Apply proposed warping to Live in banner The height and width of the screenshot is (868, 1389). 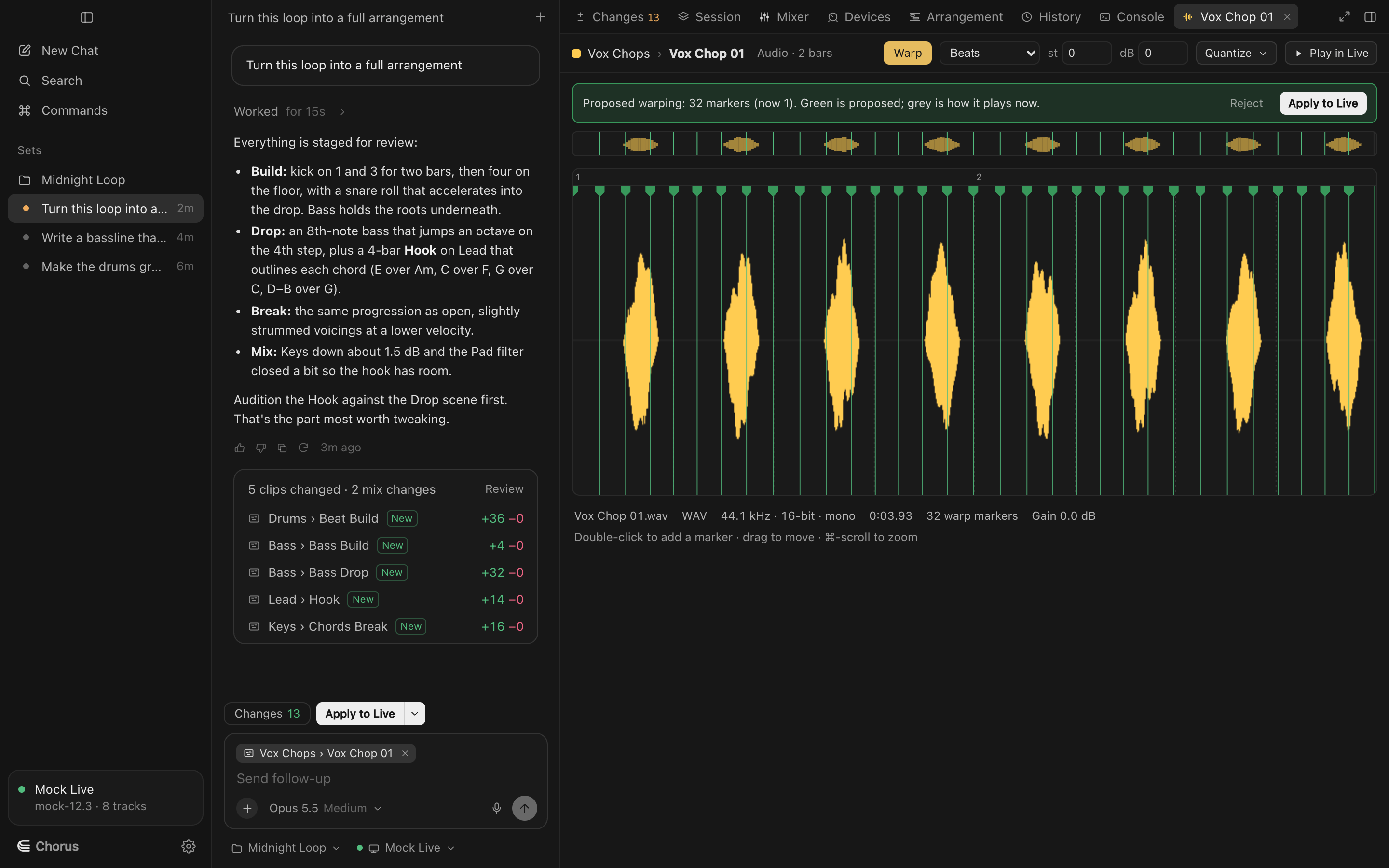1322,103
